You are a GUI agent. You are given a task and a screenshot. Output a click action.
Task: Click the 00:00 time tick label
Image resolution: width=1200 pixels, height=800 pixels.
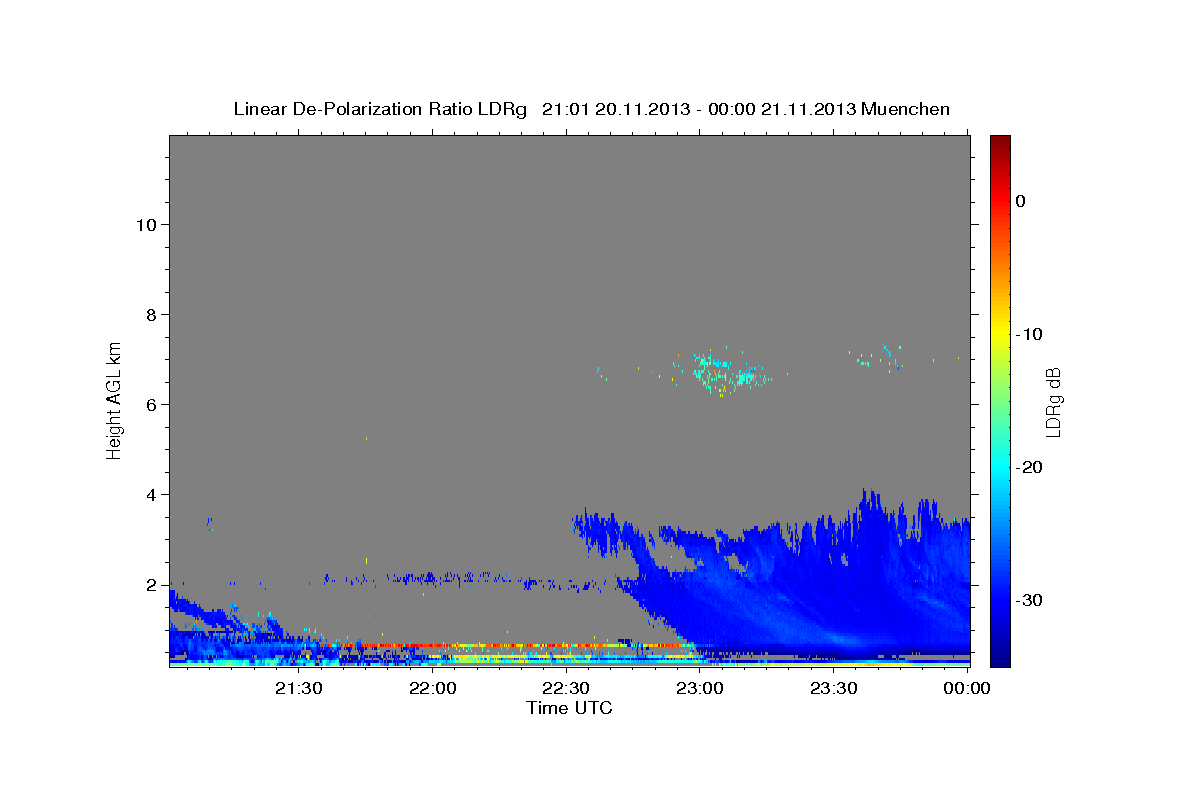click(x=967, y=688)
